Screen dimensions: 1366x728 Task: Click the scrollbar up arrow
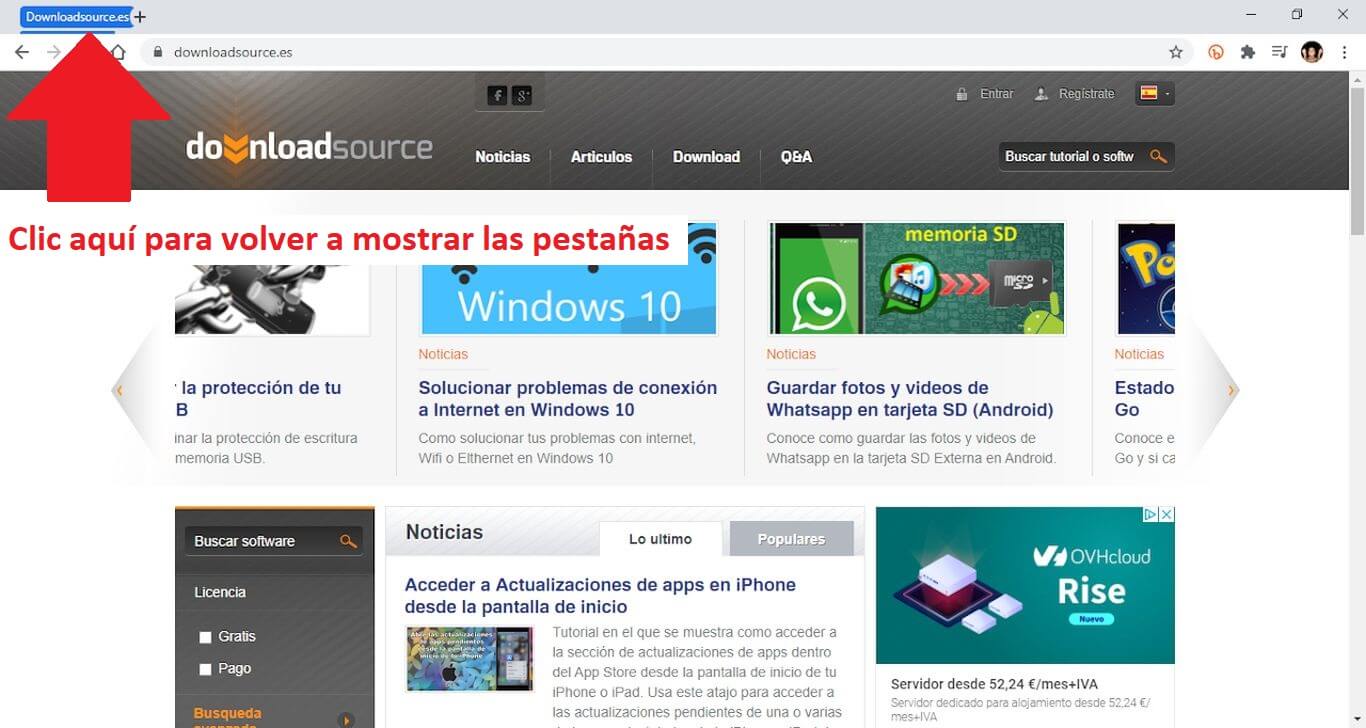point(1357,78)
